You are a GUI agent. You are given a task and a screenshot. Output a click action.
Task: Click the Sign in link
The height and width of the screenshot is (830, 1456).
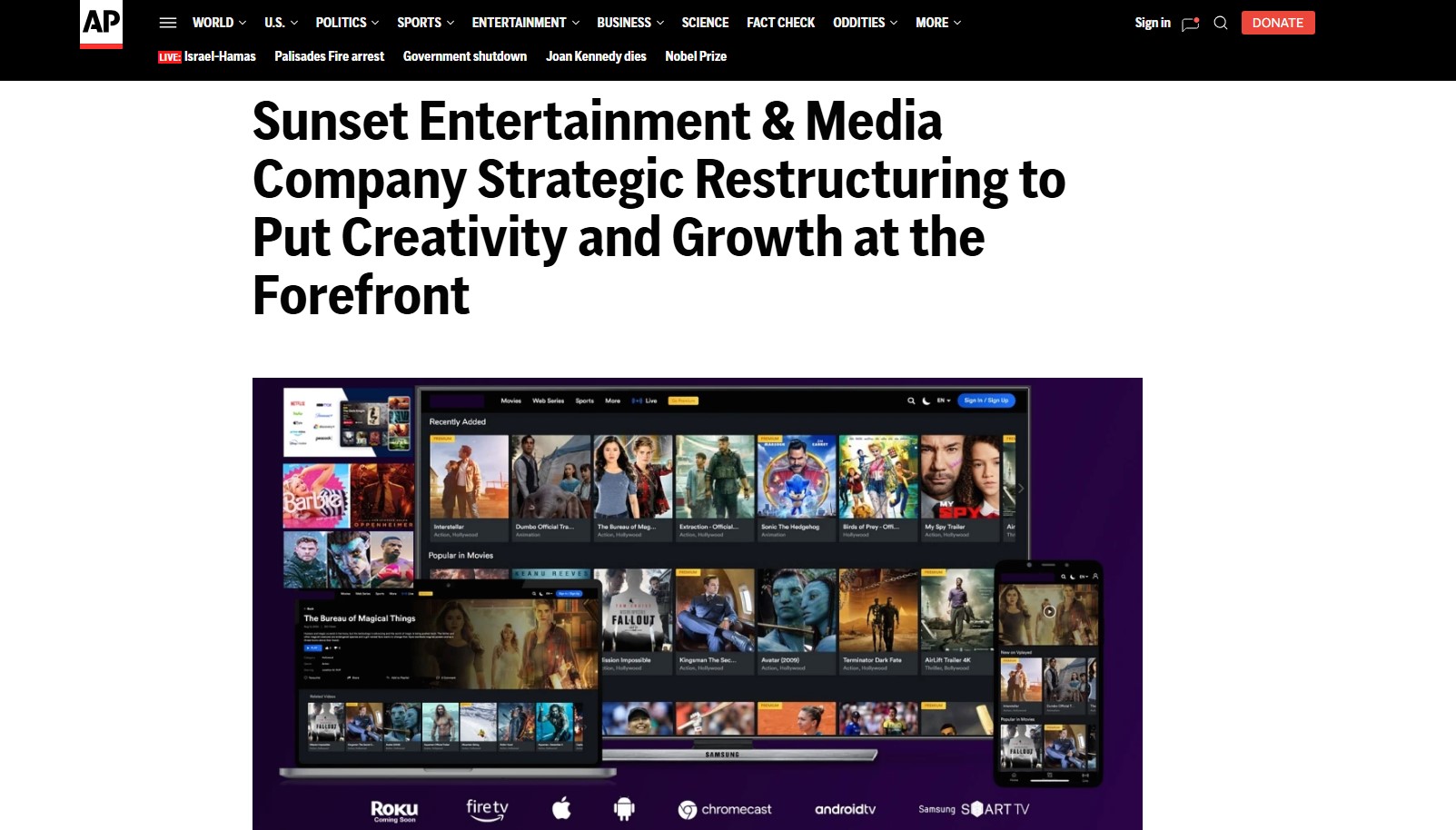[1152, 23]
